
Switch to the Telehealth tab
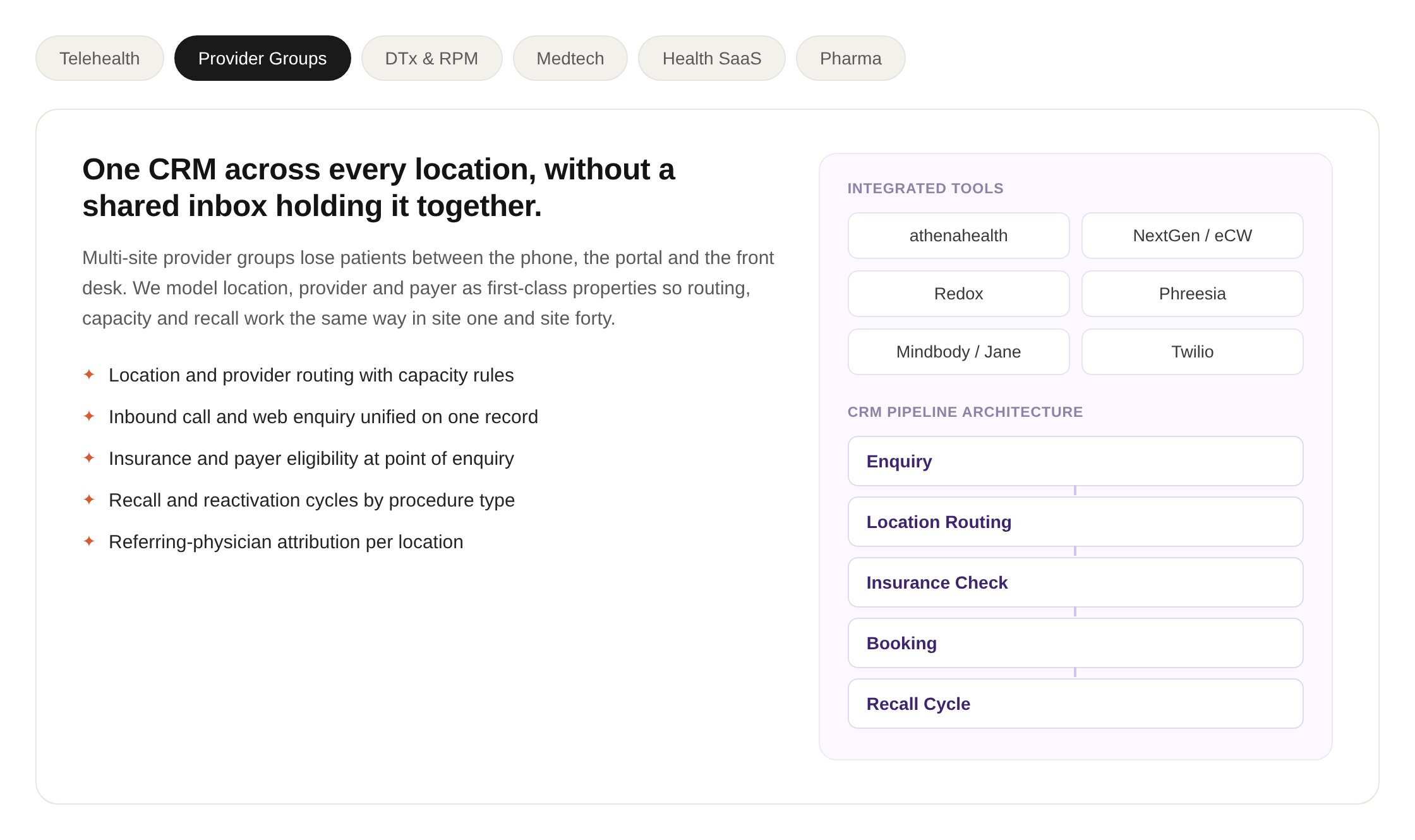[x=100, y=58]
